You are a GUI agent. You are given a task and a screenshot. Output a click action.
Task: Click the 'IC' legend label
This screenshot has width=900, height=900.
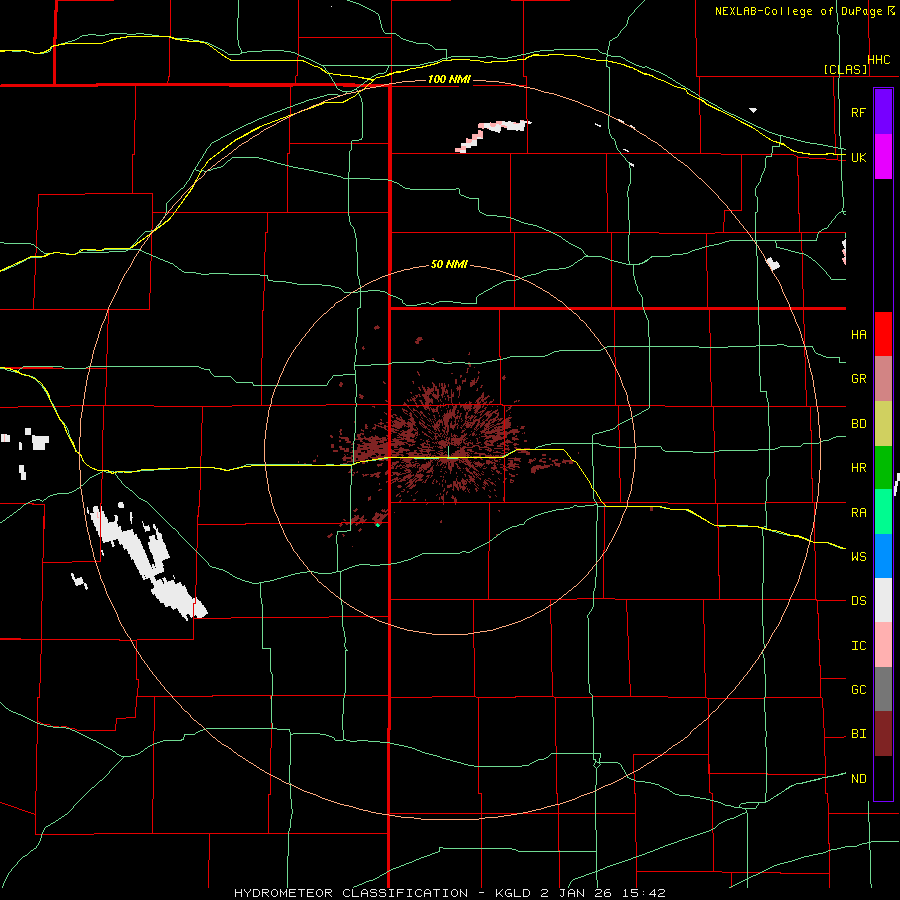tap(858, 646)
